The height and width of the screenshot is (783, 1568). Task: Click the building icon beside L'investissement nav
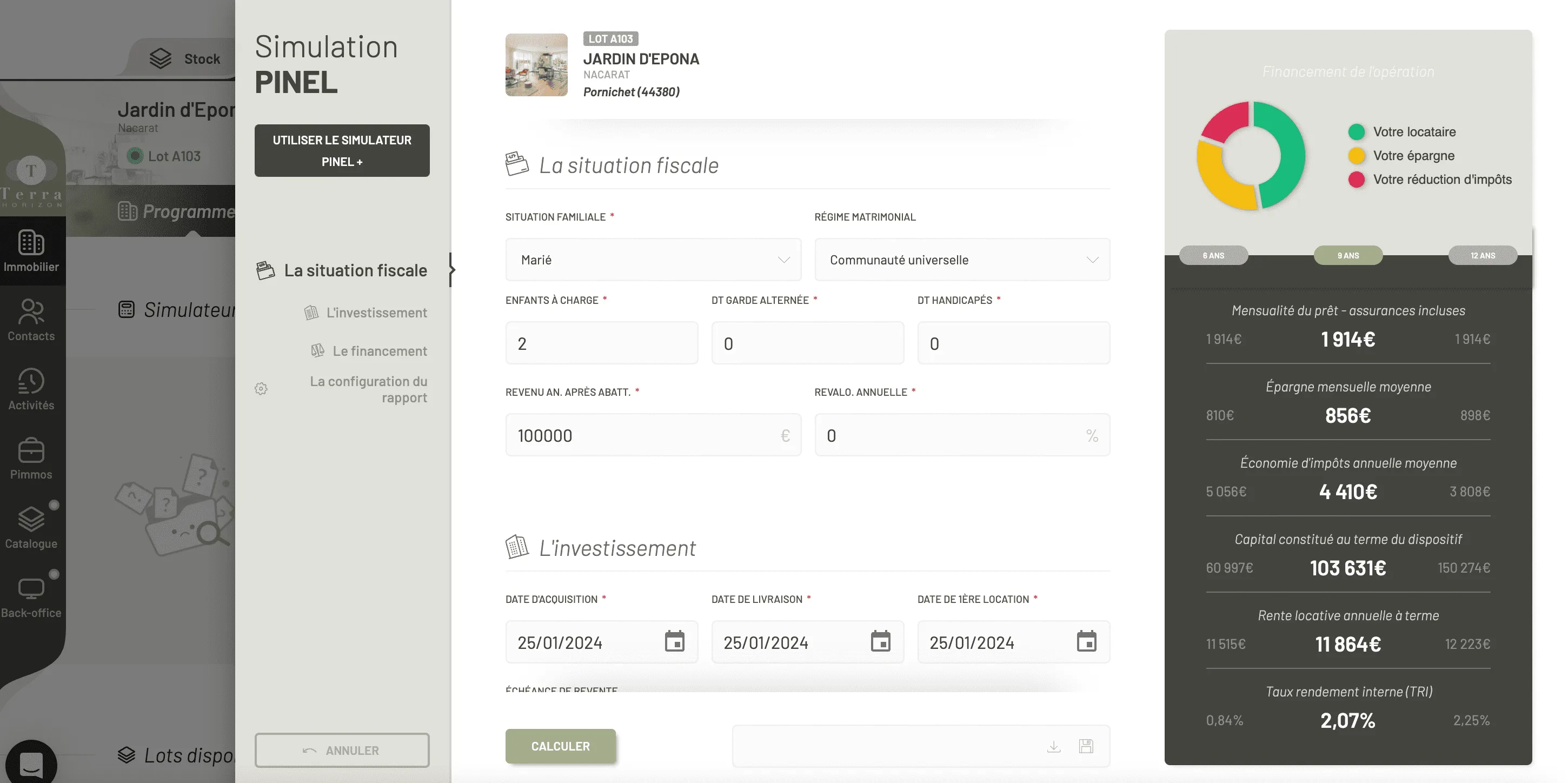coord(311,313)
